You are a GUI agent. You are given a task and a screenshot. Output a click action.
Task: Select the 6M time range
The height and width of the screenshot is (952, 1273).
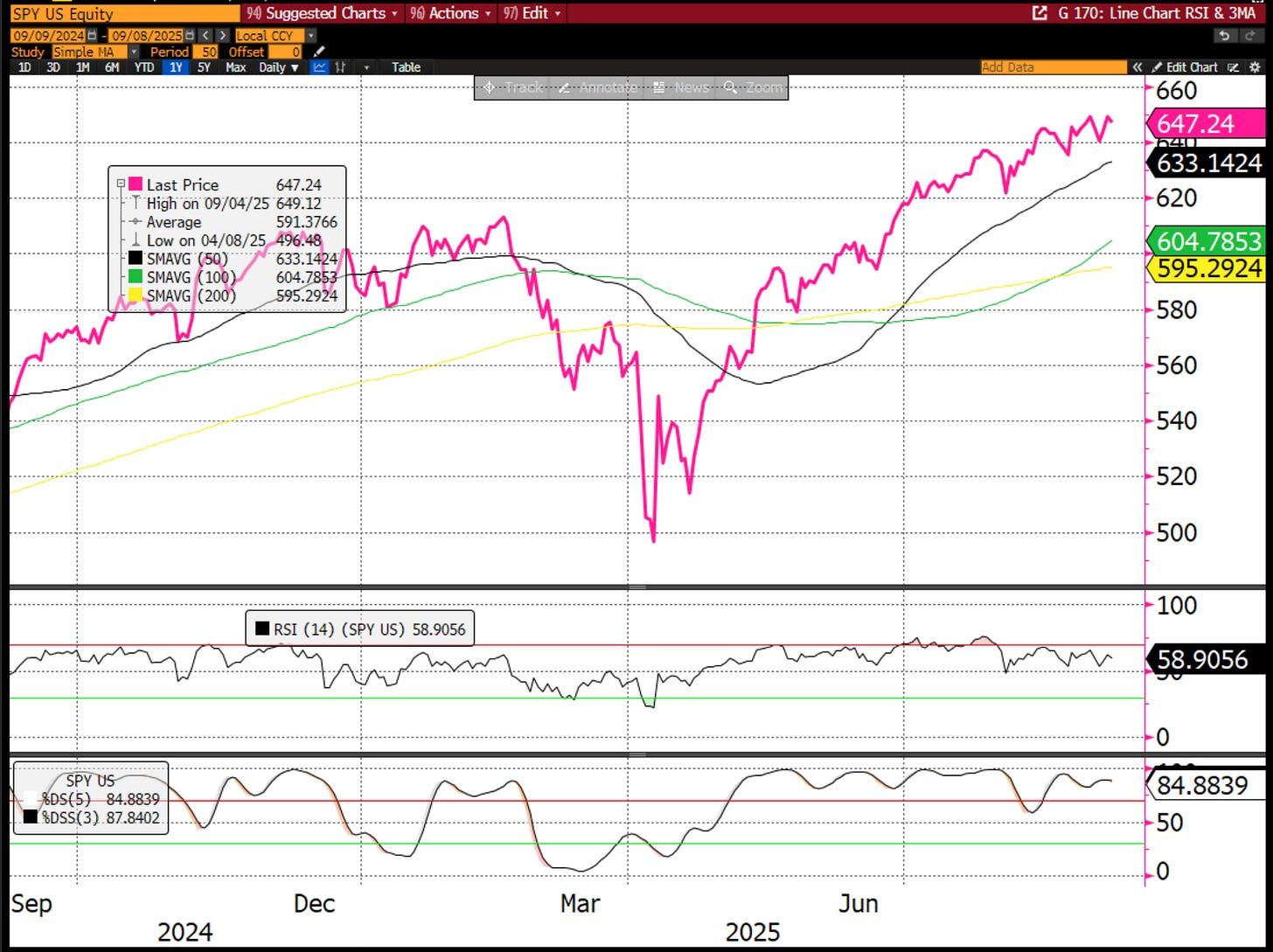coord(111,67)
